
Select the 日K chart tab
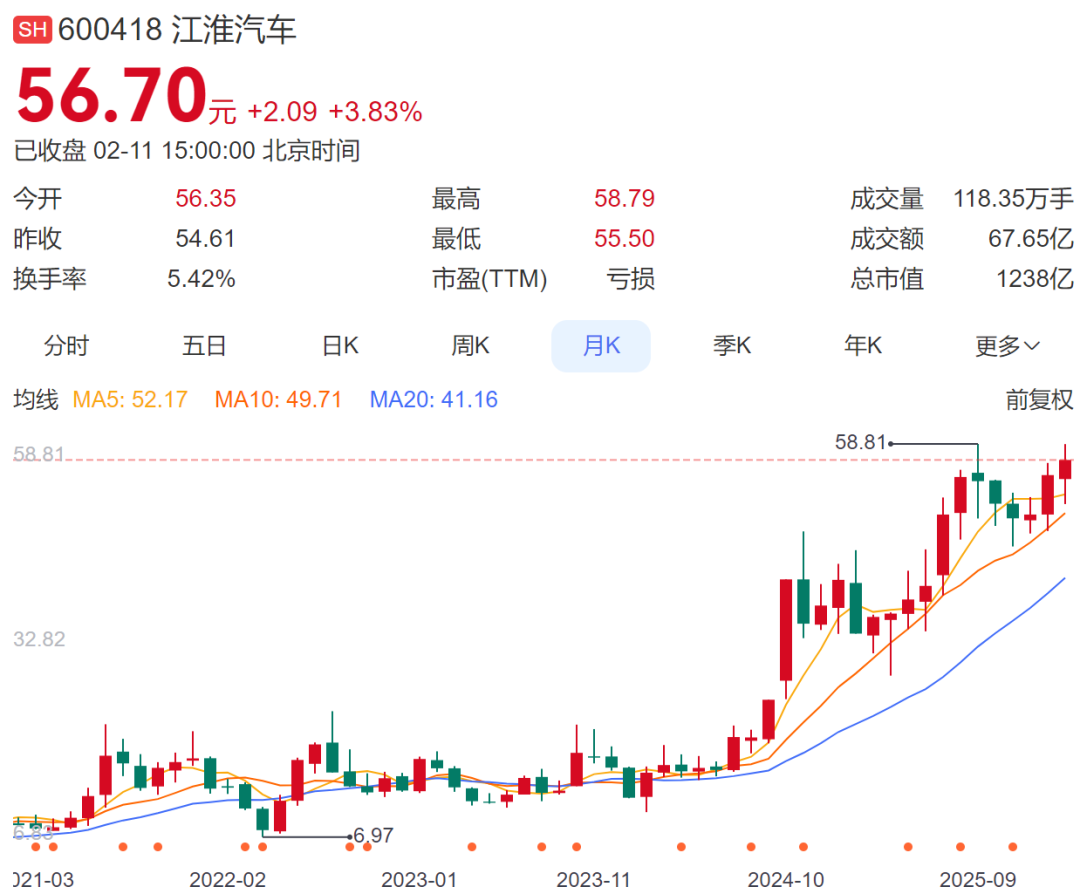340,346
